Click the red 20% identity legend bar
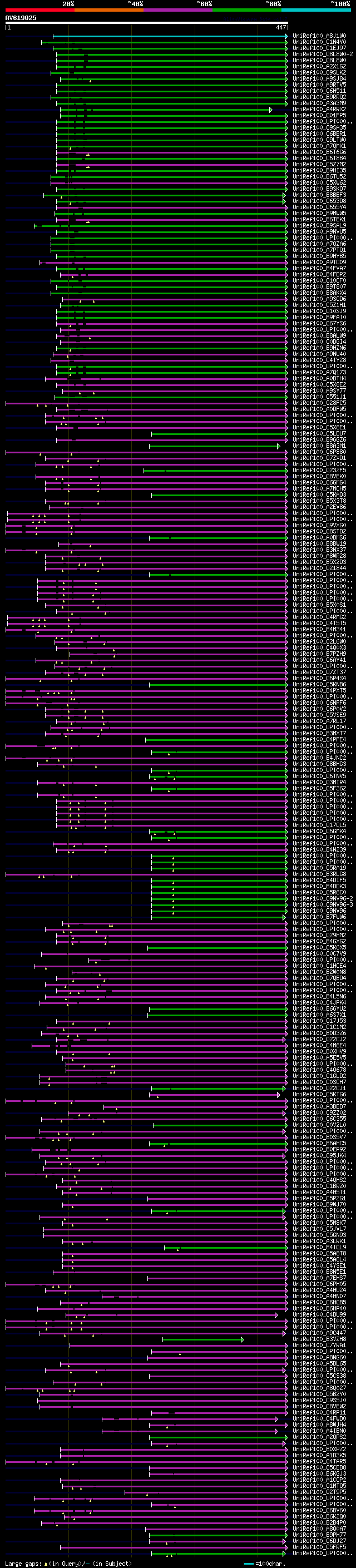Screen dimensions: 356x1568 click(x=39, y=10)
